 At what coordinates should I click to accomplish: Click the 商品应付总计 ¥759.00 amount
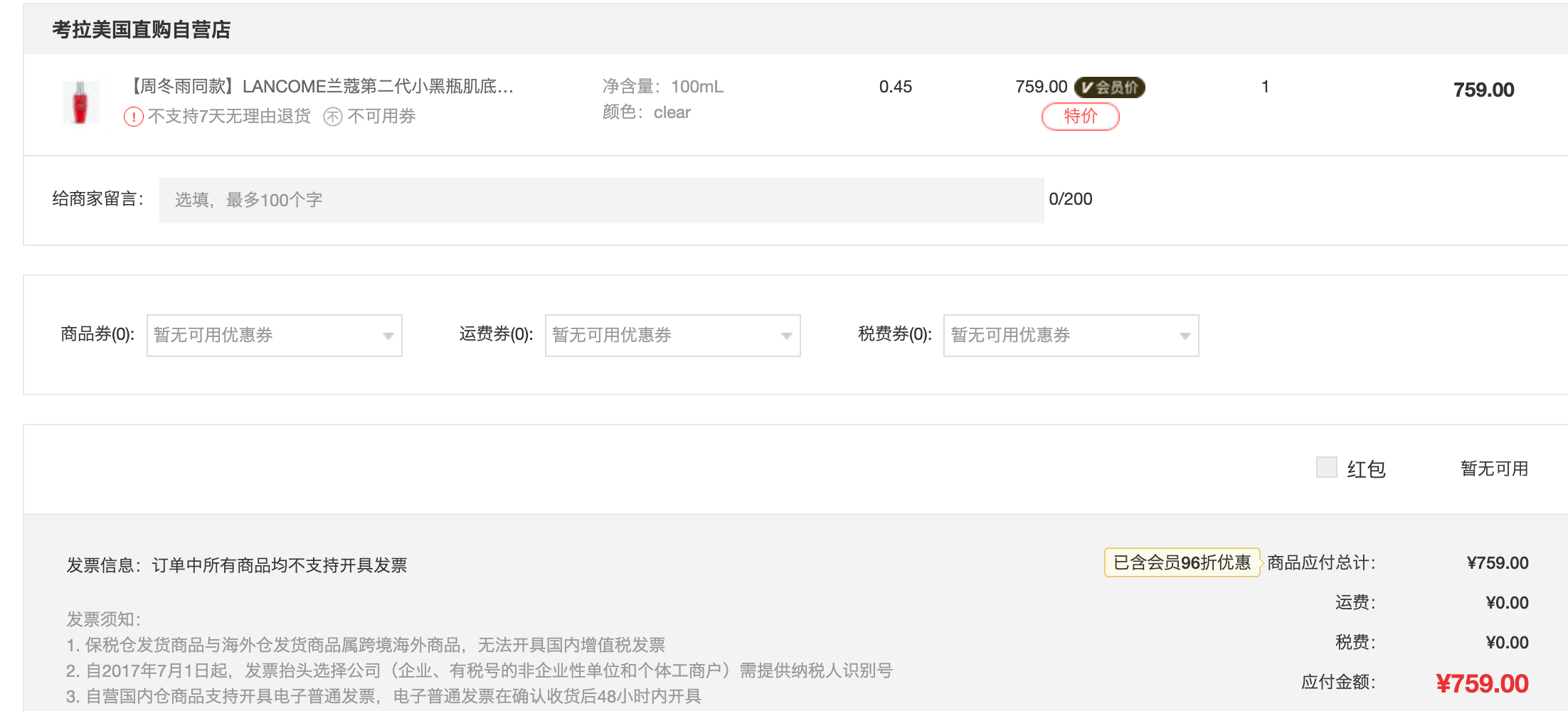[x=1498, y=563]
